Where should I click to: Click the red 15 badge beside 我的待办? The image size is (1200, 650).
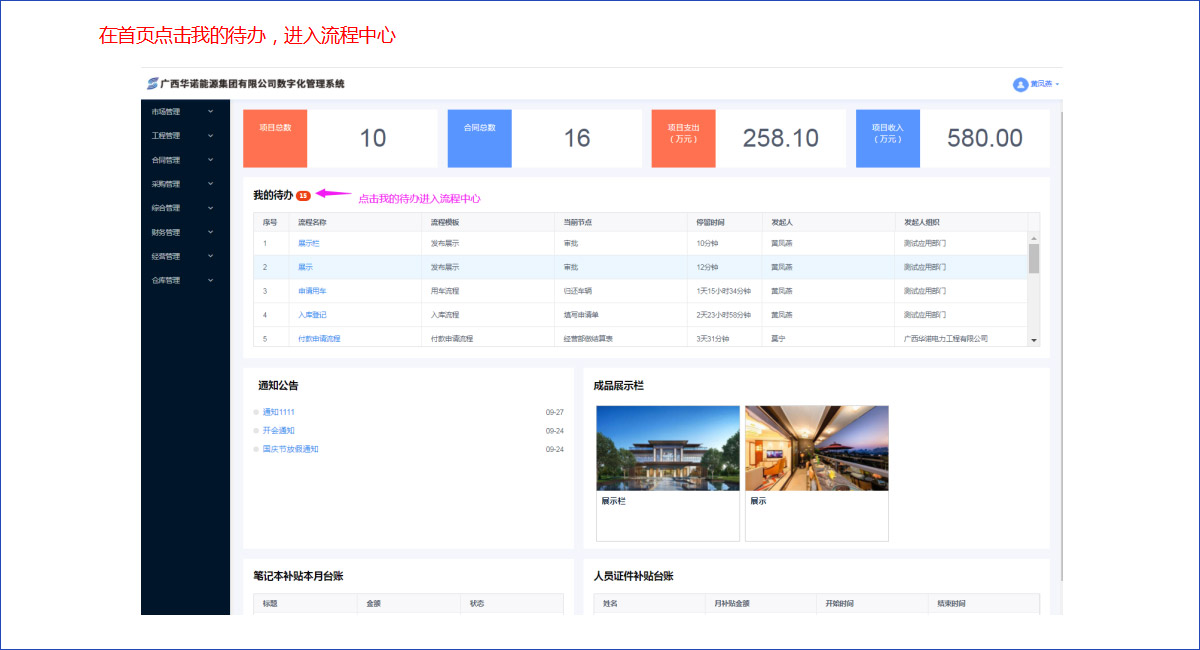click(x=303, y=195)
